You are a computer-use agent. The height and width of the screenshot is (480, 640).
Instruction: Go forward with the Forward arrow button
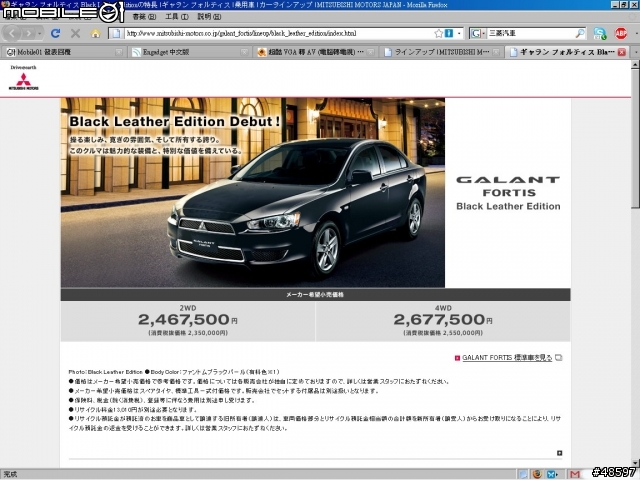tap(28, 33)
